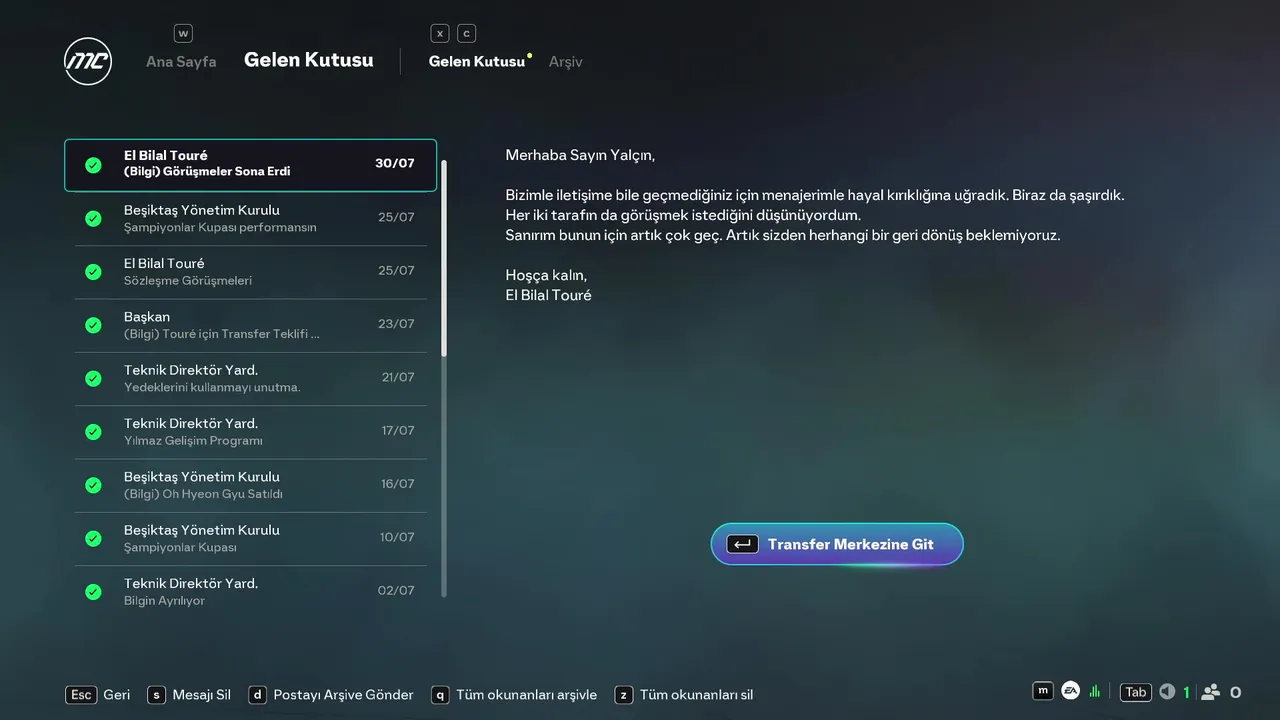Select the main Gelen Kutusu section beside Ana Sayfa
The height and width of the screenshot is (720, 1280).
(x=309, y=60)
